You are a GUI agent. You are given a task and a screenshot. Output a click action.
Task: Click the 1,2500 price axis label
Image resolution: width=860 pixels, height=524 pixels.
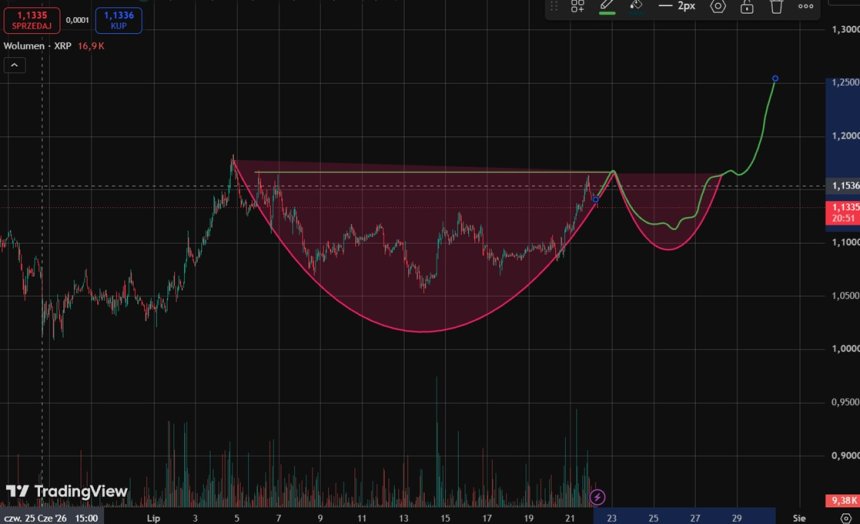click(845, 82)
